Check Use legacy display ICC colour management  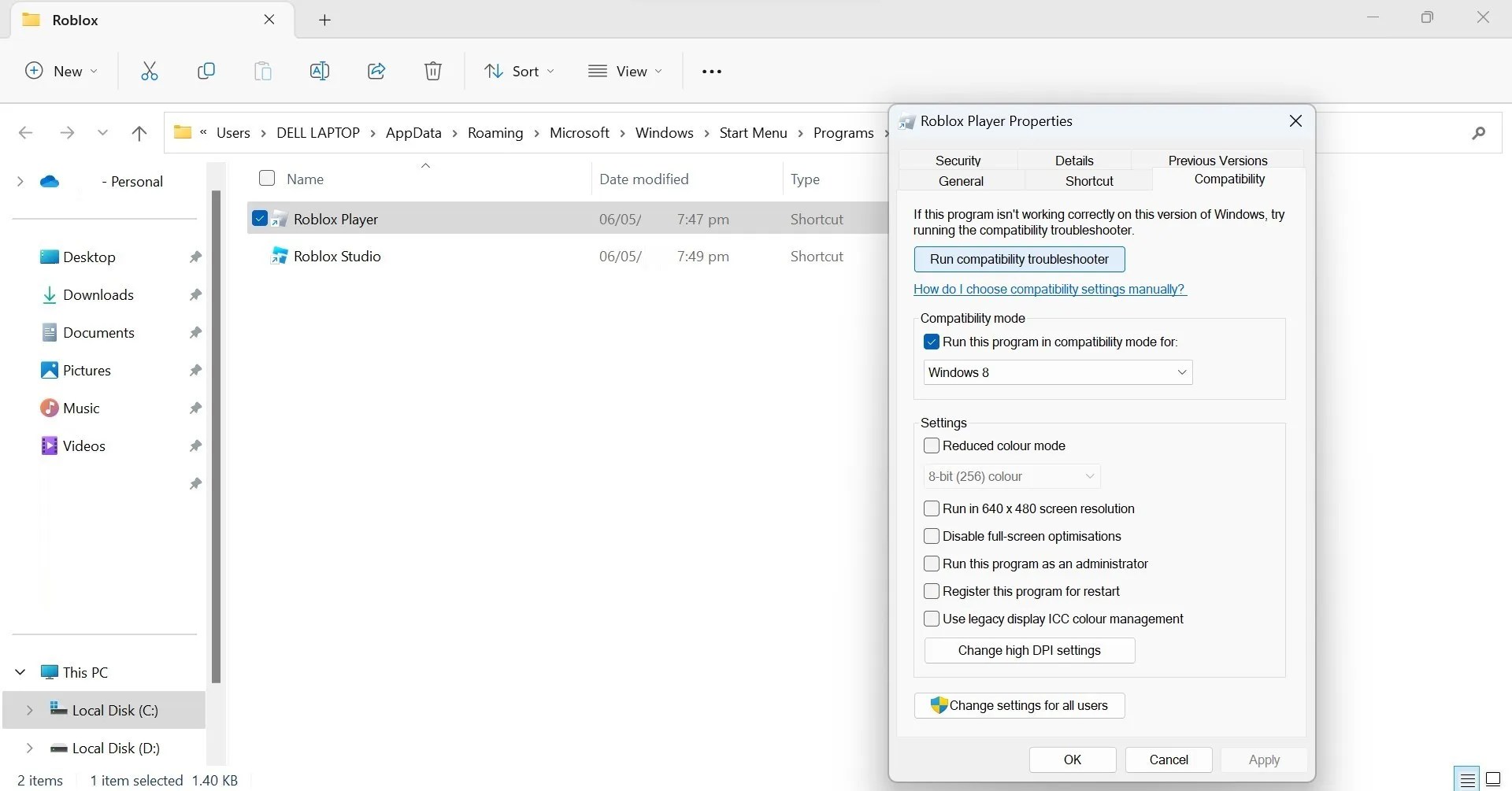click(x=932, y=619)
